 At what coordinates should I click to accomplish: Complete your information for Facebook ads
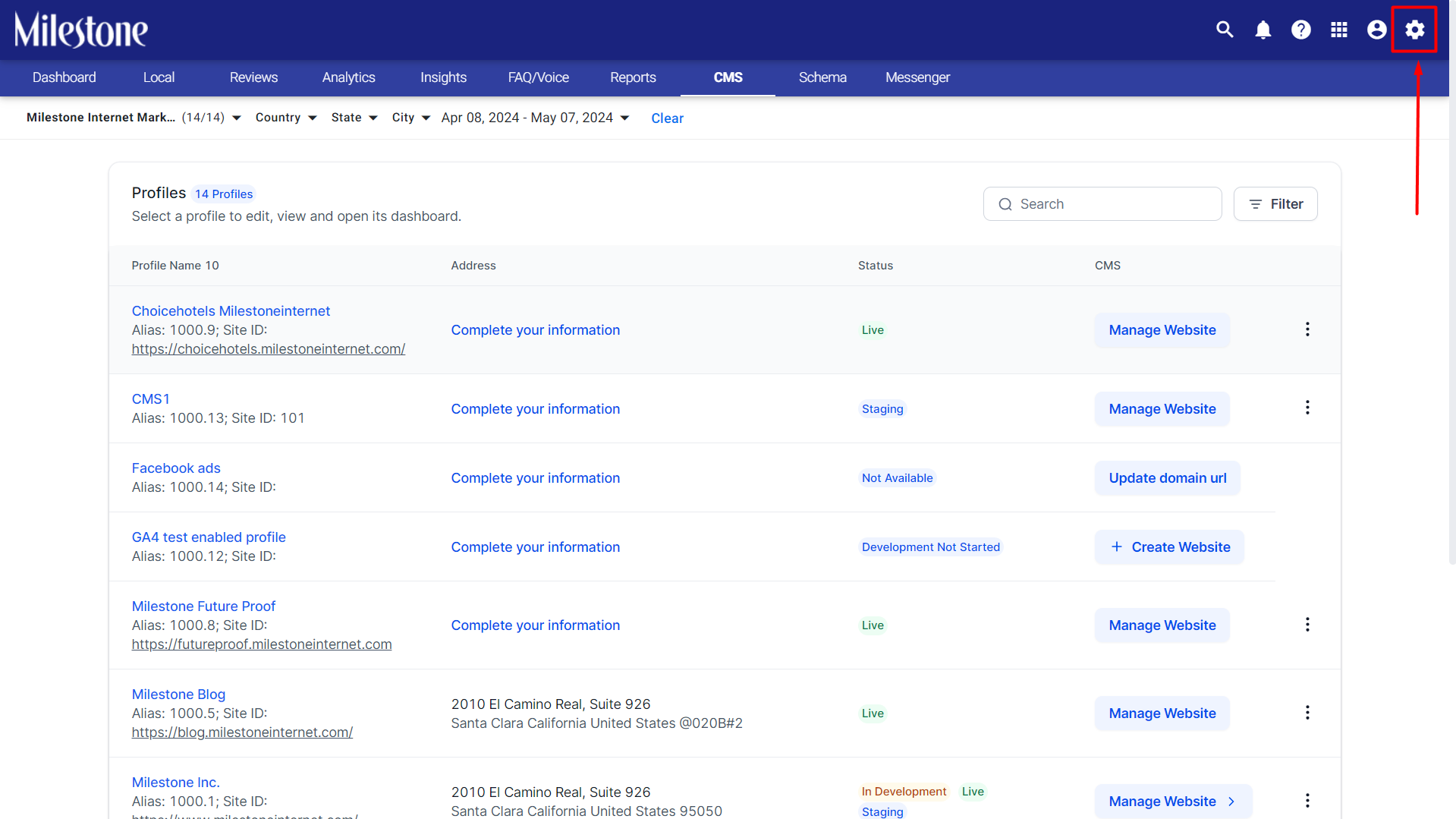536,478
